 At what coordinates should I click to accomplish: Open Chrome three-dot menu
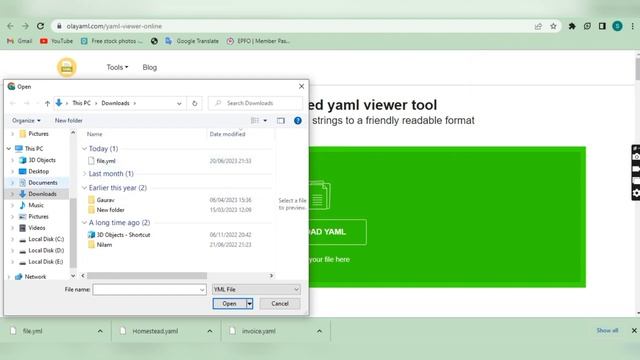633,26
